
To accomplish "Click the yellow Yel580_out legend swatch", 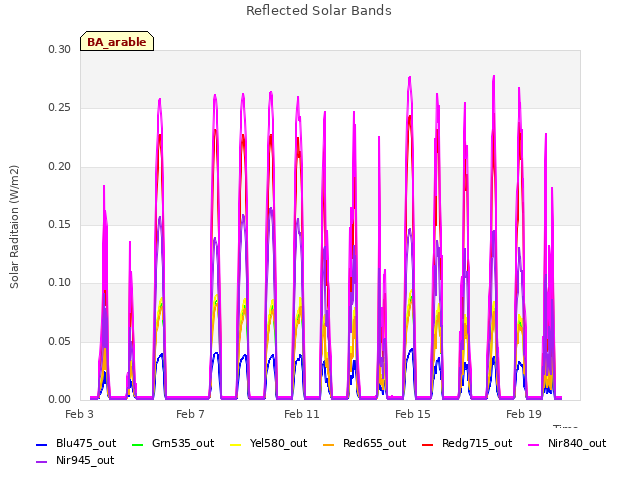I will tap(236, 444).
